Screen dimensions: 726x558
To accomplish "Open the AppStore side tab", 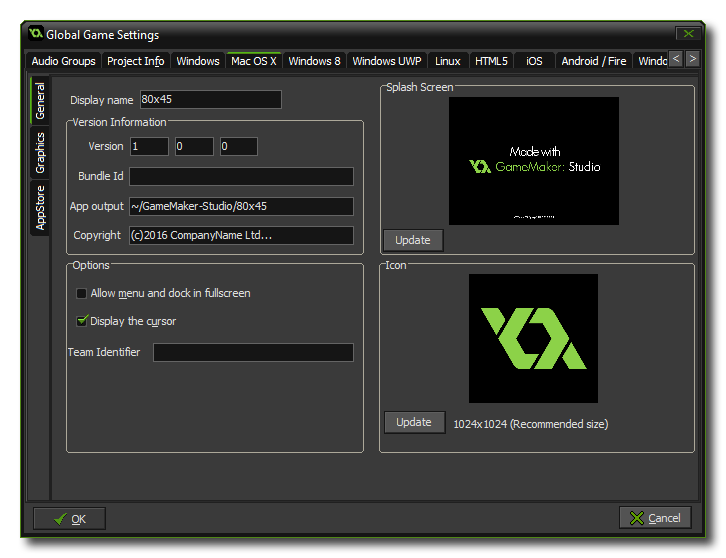I will coord(41,208).
